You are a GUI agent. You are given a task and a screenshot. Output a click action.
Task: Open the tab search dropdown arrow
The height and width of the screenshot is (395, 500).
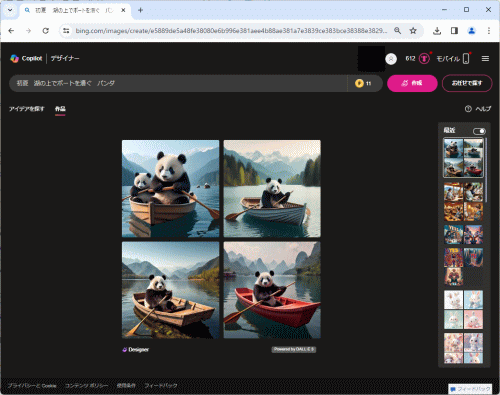coord(10,10)
